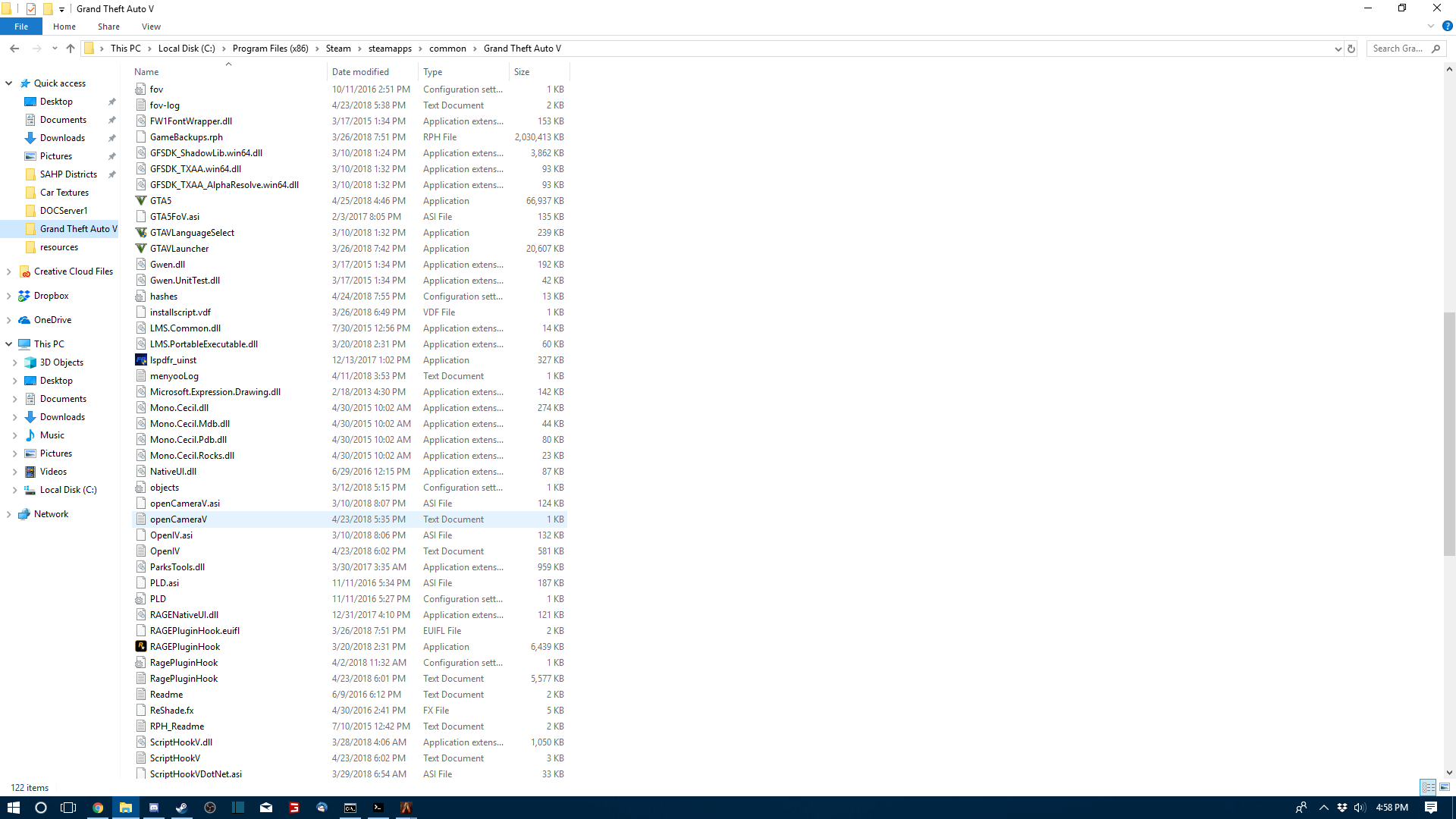Click the Refresh address bar icon
The image size is (1456, 819).
tap(1351, 49)
